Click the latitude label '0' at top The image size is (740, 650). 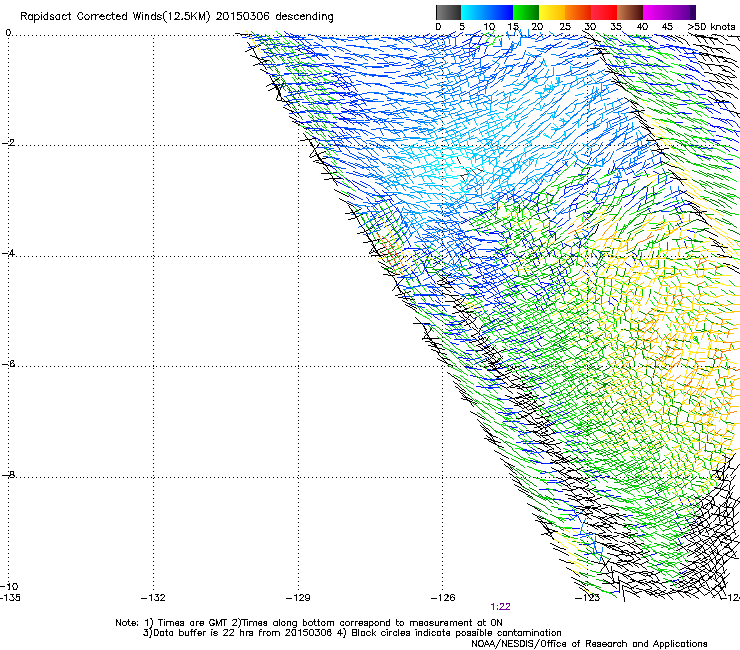(8, 33)
